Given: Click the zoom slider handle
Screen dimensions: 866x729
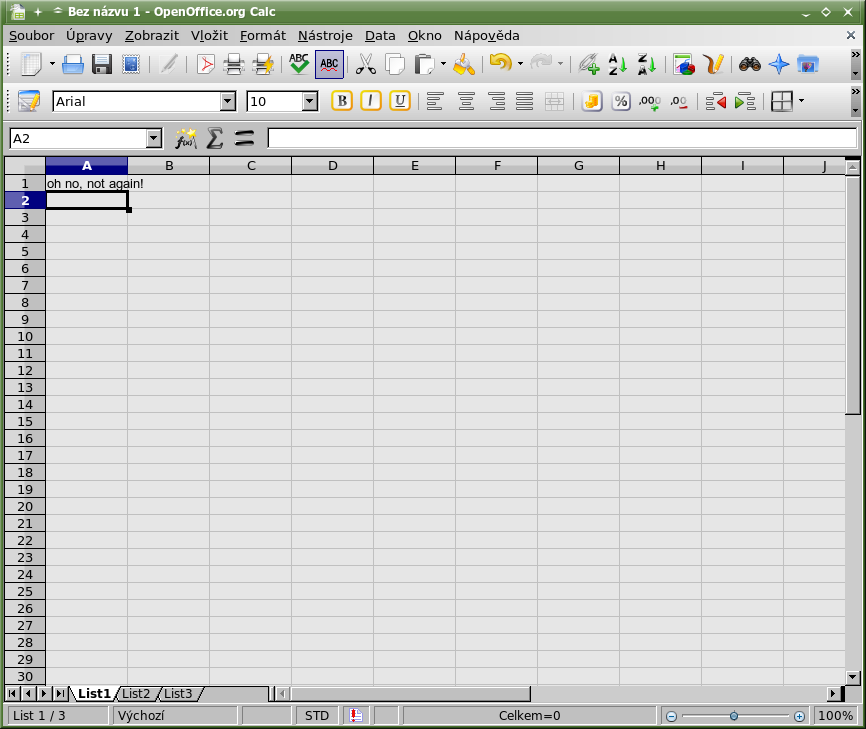Looking at the screenshot, I should (733, 716).
